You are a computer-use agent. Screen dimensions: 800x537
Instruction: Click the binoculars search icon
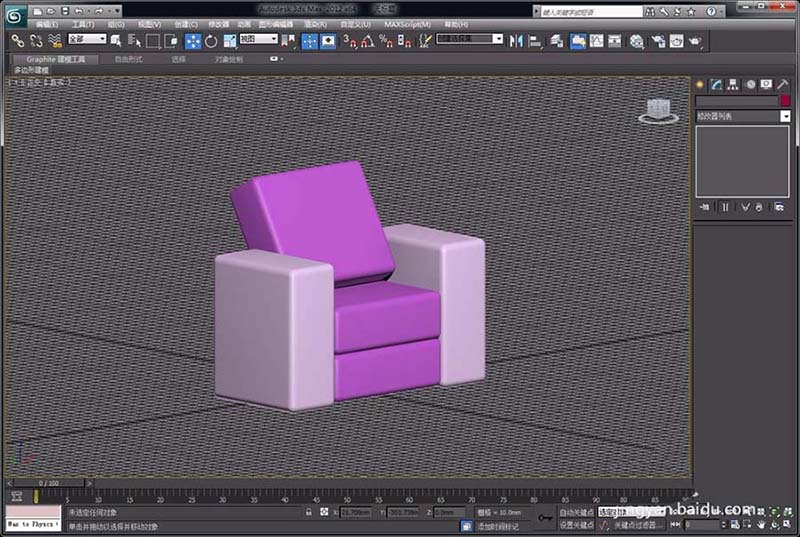(x=650, y=12)
